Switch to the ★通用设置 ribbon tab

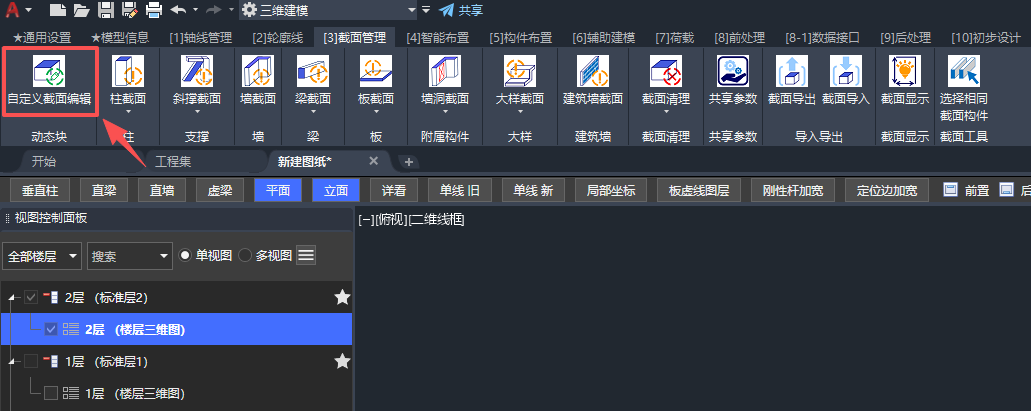pyautogui.click(x=42, y=37)
